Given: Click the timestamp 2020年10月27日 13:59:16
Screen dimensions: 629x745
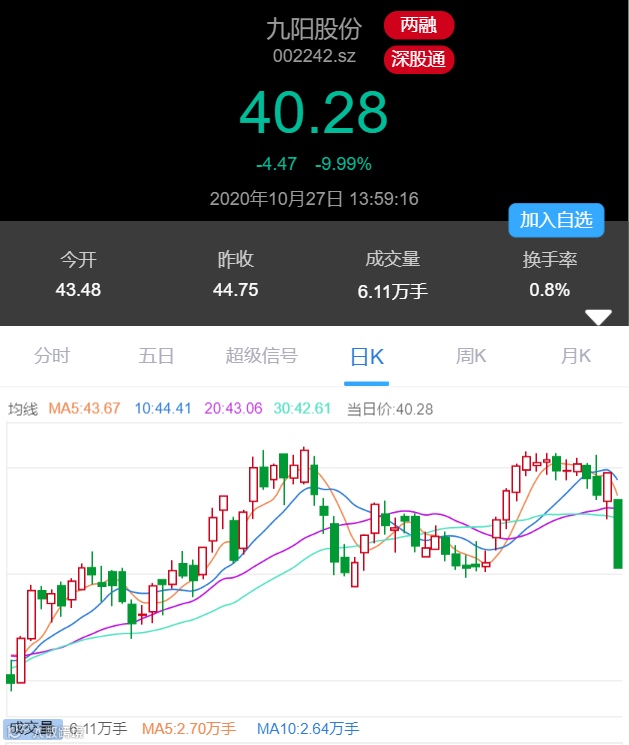Looking at the screenshot, I should (314, 199).
